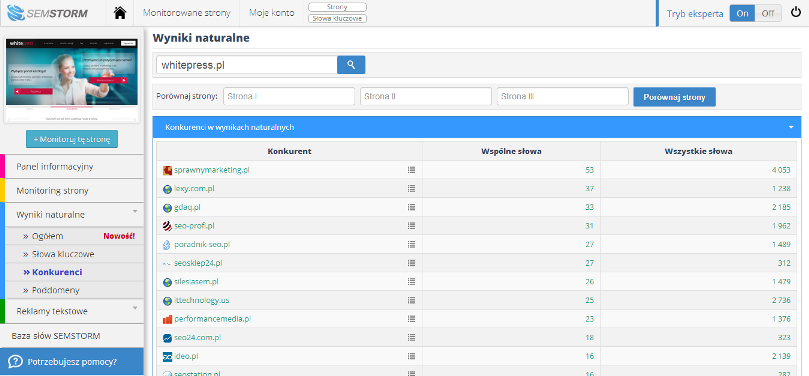Screen dimensions: 809x376
Task: Open list icon for gdaq.pl row
Action: [411, 207]
